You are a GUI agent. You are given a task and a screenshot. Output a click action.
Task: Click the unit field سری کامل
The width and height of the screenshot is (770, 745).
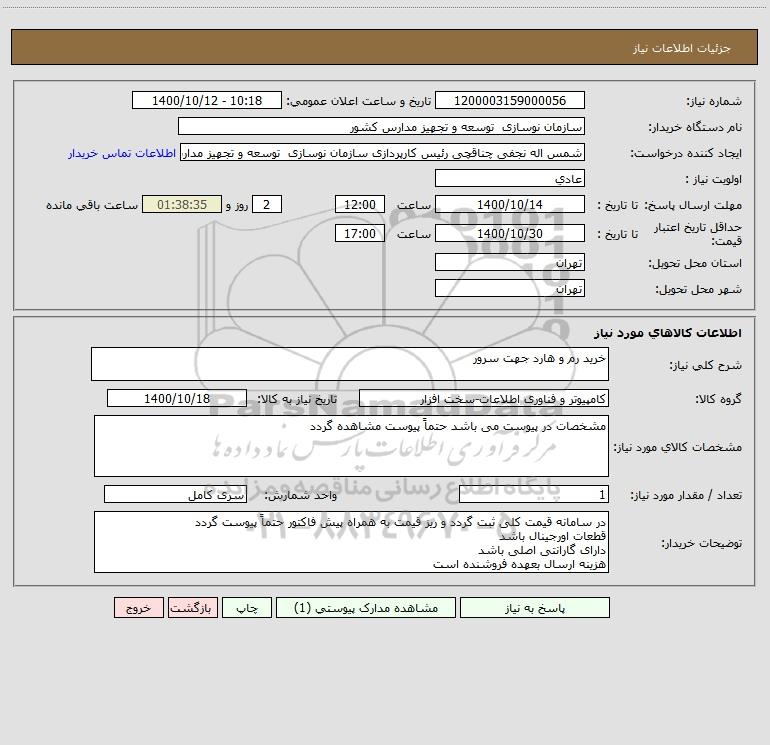[175, 494]
